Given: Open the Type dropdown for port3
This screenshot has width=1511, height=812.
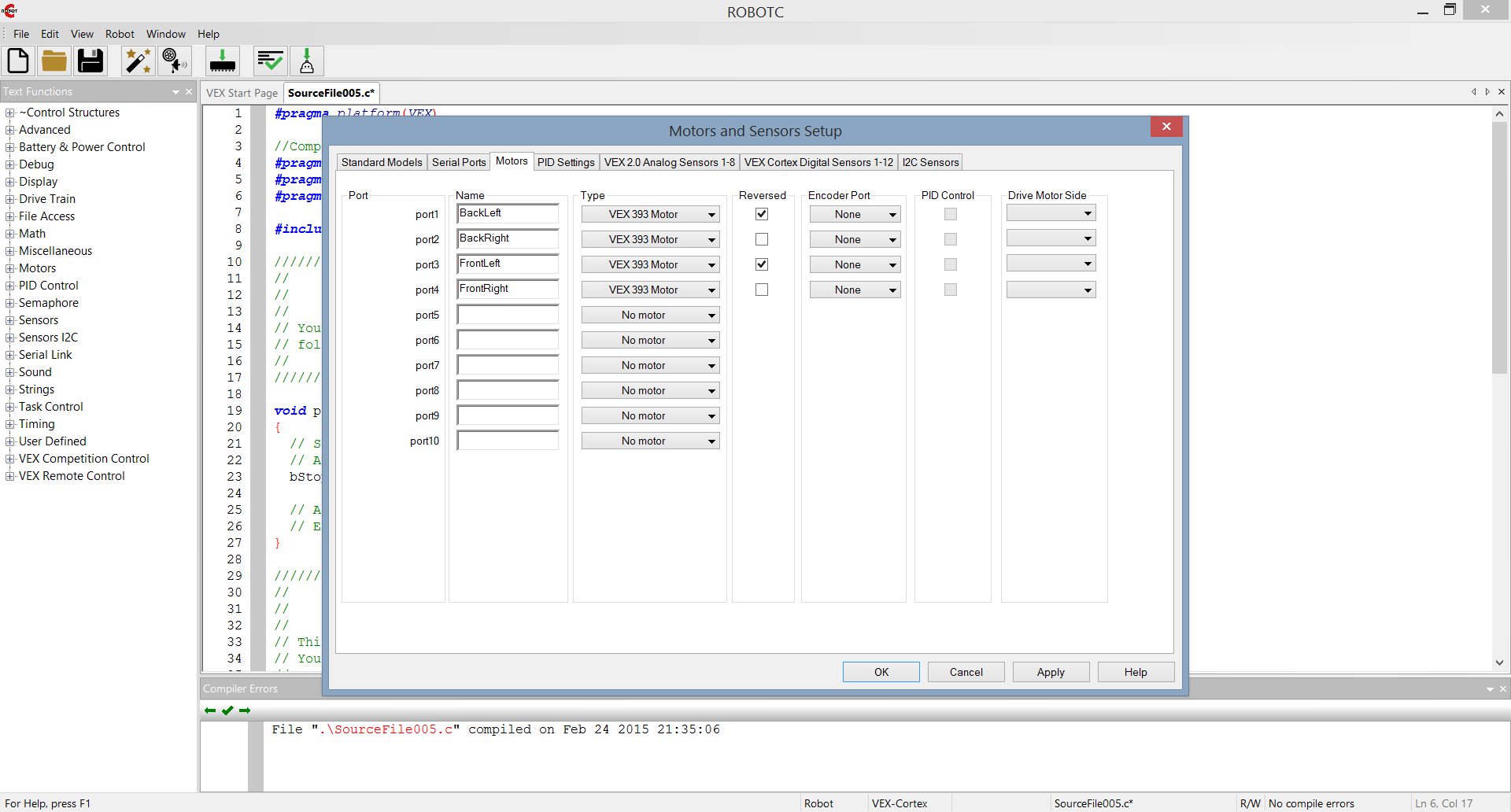Looking at the screenshot, I should [x=650, y=264].
